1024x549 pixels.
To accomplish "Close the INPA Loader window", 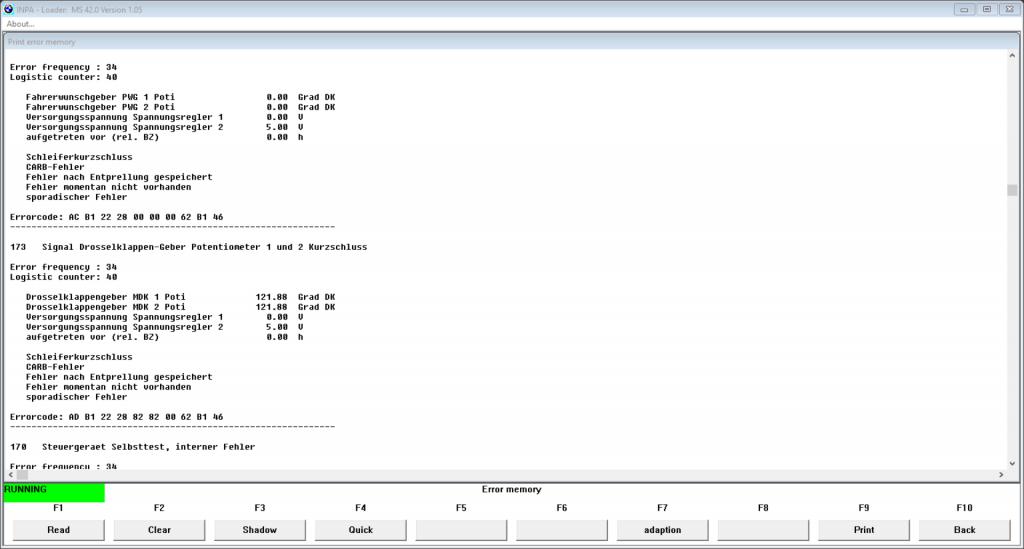I will 1008,9.
